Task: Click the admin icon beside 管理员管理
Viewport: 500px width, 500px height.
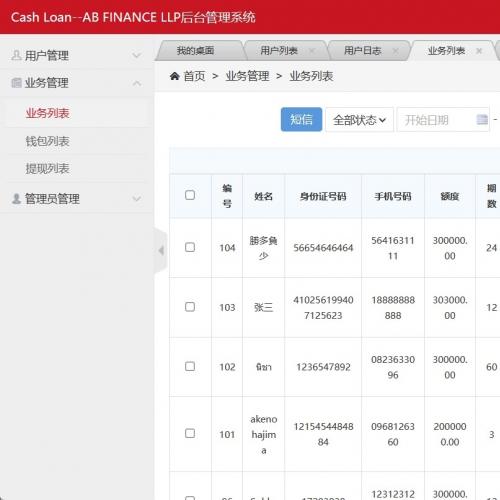Action: tap(16, 199)
